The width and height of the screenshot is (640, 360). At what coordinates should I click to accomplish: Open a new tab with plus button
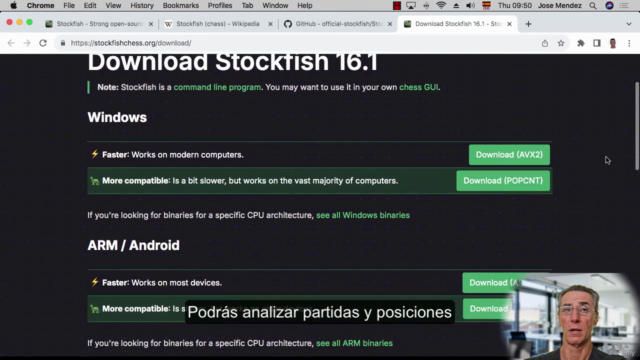[x=528, y=24]
